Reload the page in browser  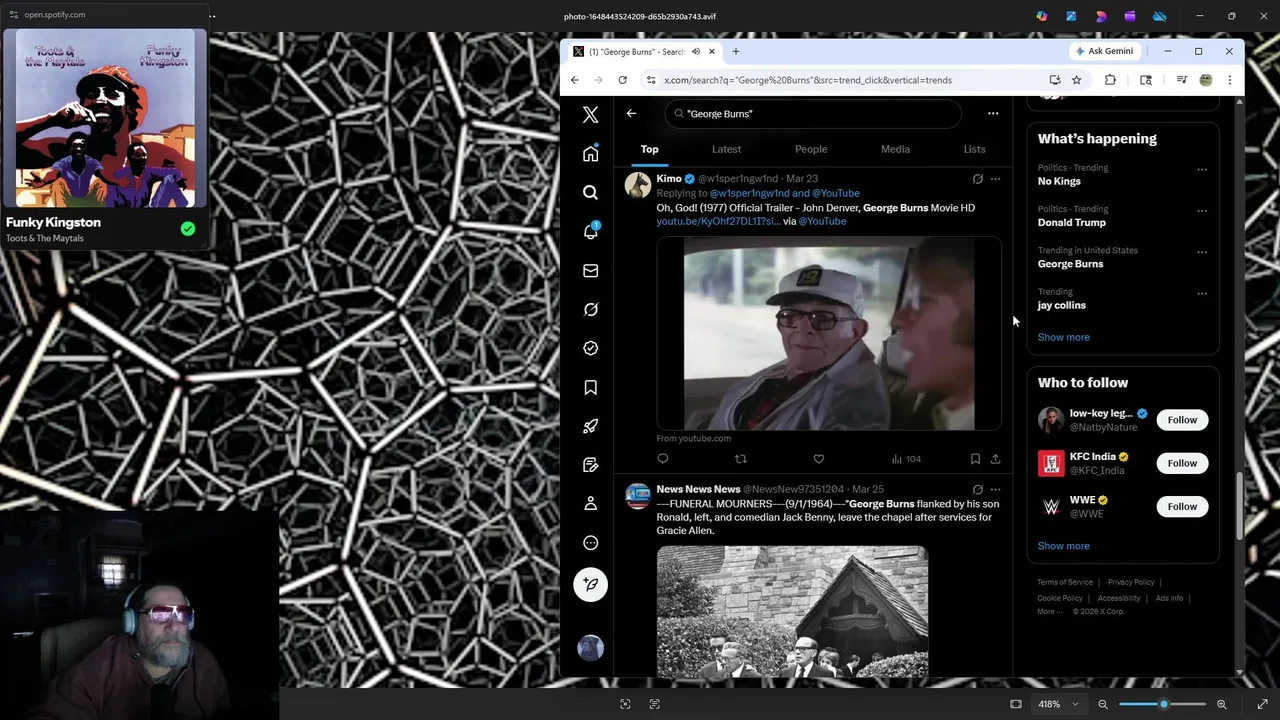tap(622, 80)
